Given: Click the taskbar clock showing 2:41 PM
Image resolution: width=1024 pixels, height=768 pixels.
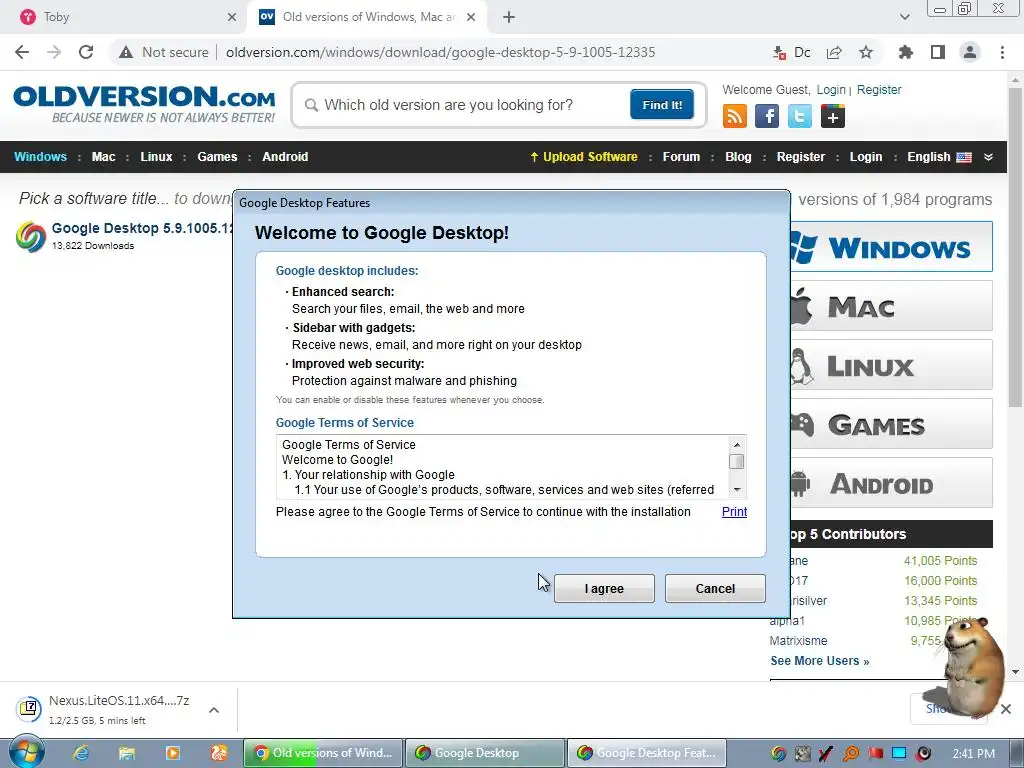Looking at the screenshot, I should [974, 754].
